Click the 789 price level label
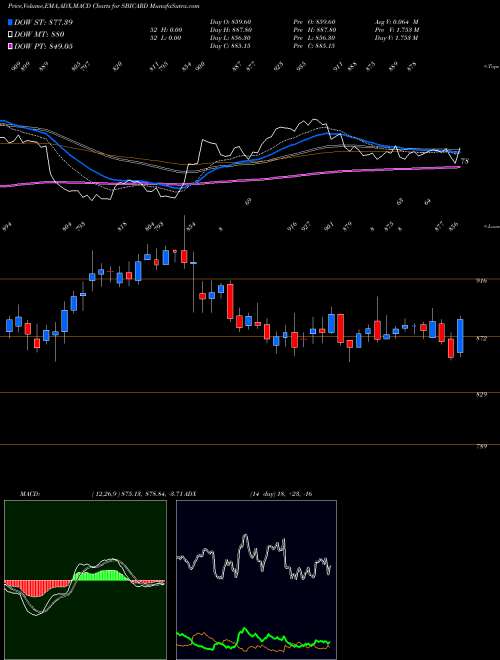500x660 pixels. [483, 446]
